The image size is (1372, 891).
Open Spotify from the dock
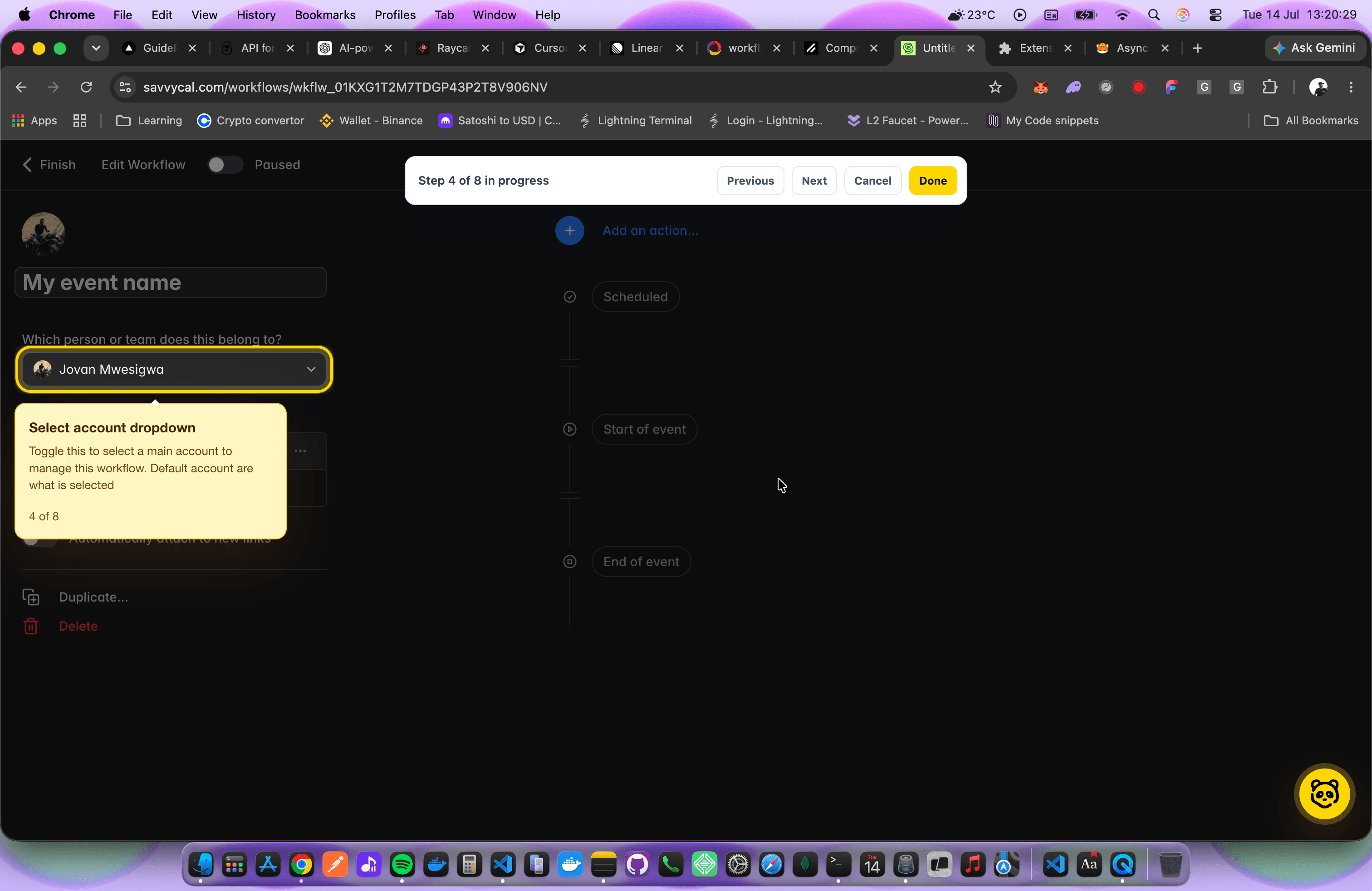pyautogui.click(x=402, y=865)
